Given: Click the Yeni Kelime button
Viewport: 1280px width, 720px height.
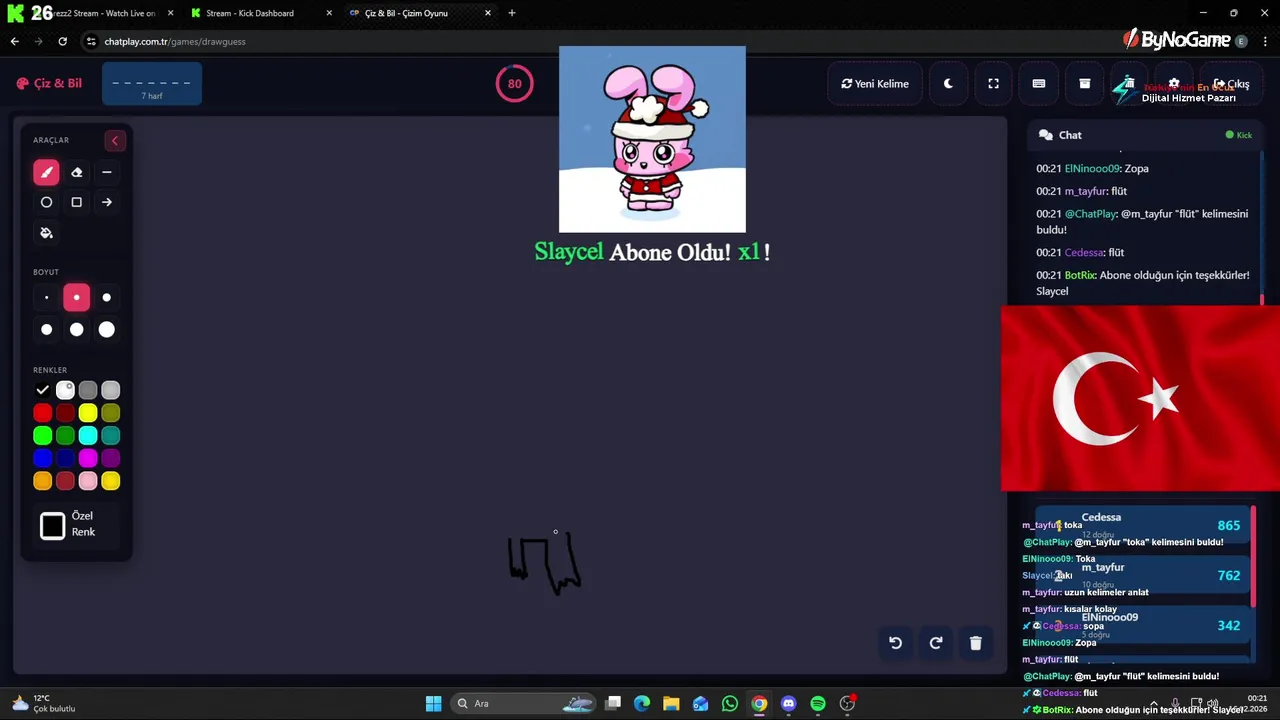Looking at the screenshot, I should point(875,84).
